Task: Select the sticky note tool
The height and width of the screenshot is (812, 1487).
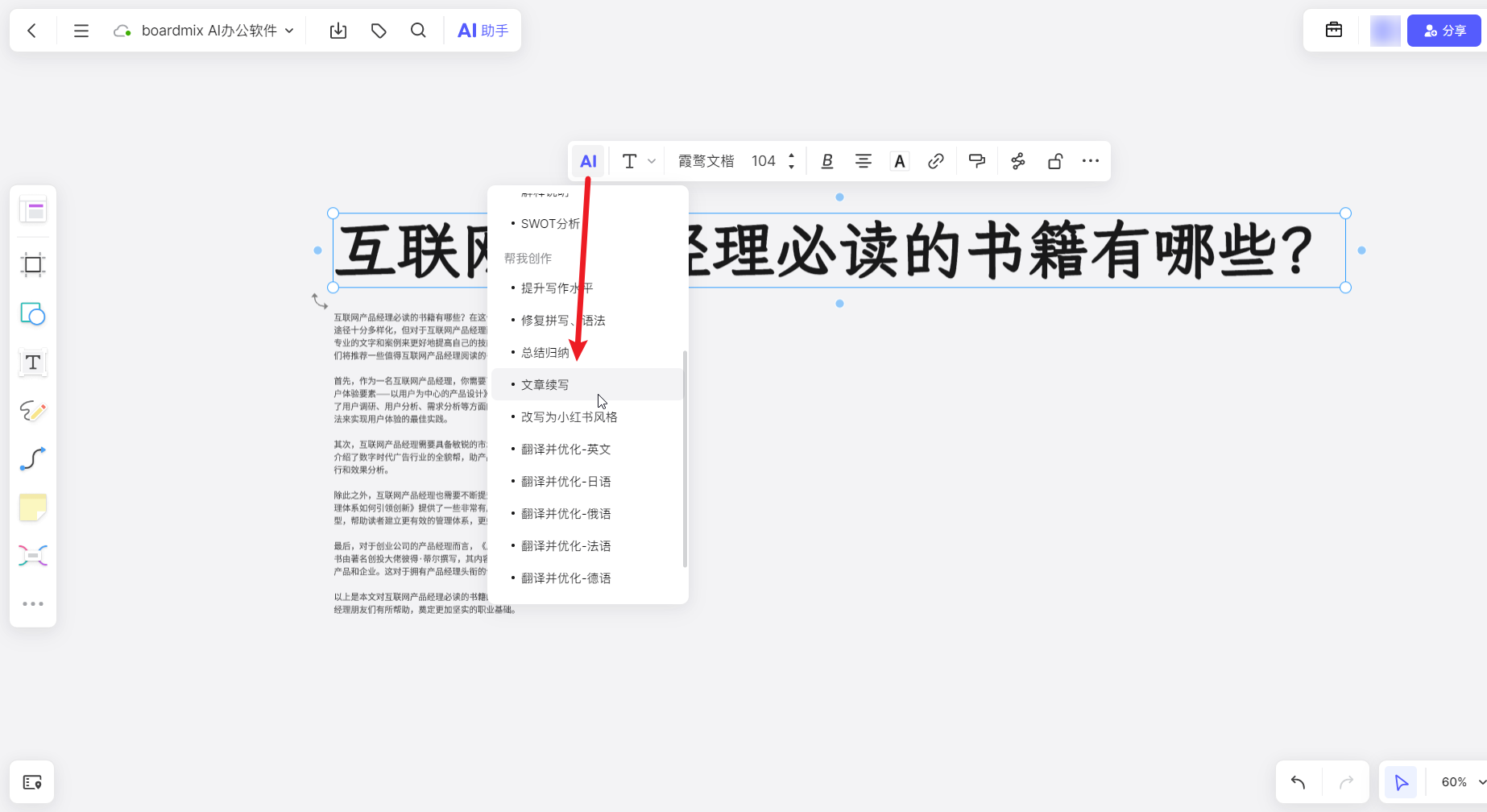Action: pyautogui.click(x=33, y=507)
